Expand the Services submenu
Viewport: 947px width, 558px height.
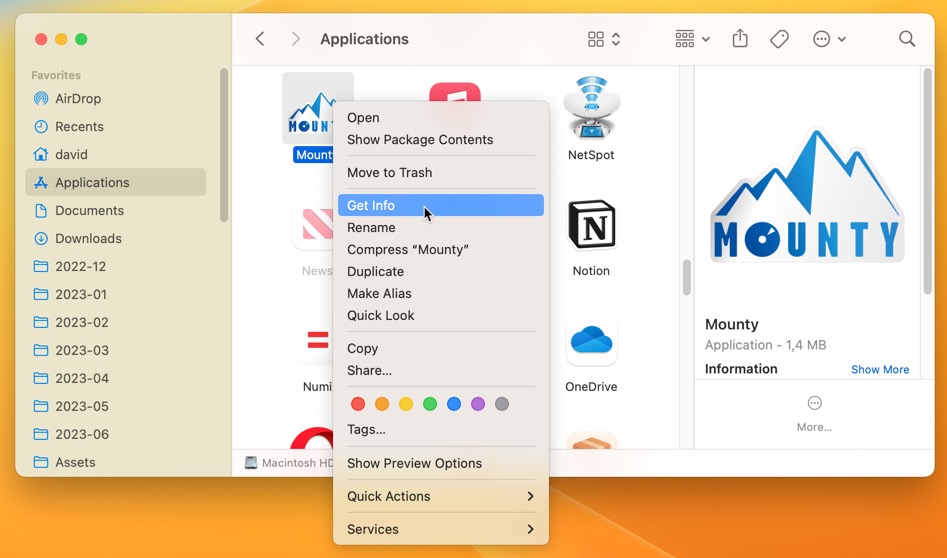[441, 529]
